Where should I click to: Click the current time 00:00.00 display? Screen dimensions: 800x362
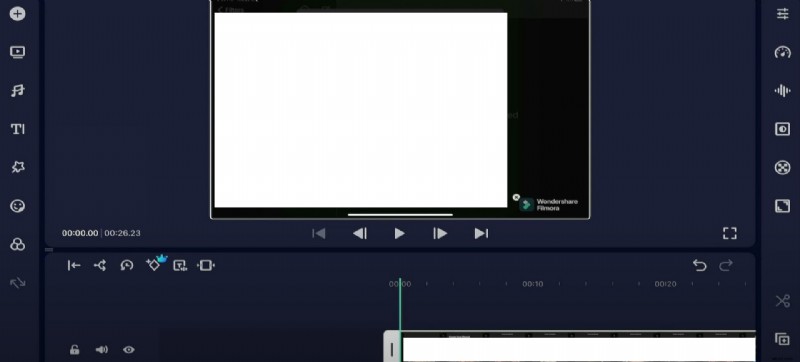click(x=80, y=233)
